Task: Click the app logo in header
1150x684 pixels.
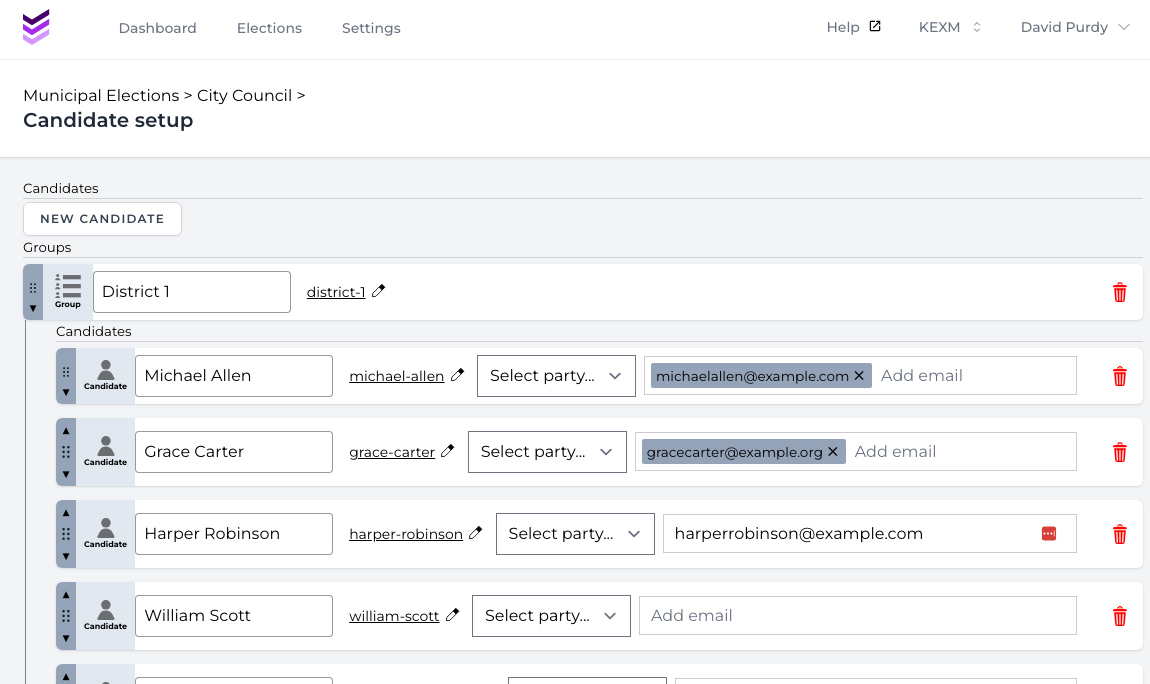Action: 36,27
